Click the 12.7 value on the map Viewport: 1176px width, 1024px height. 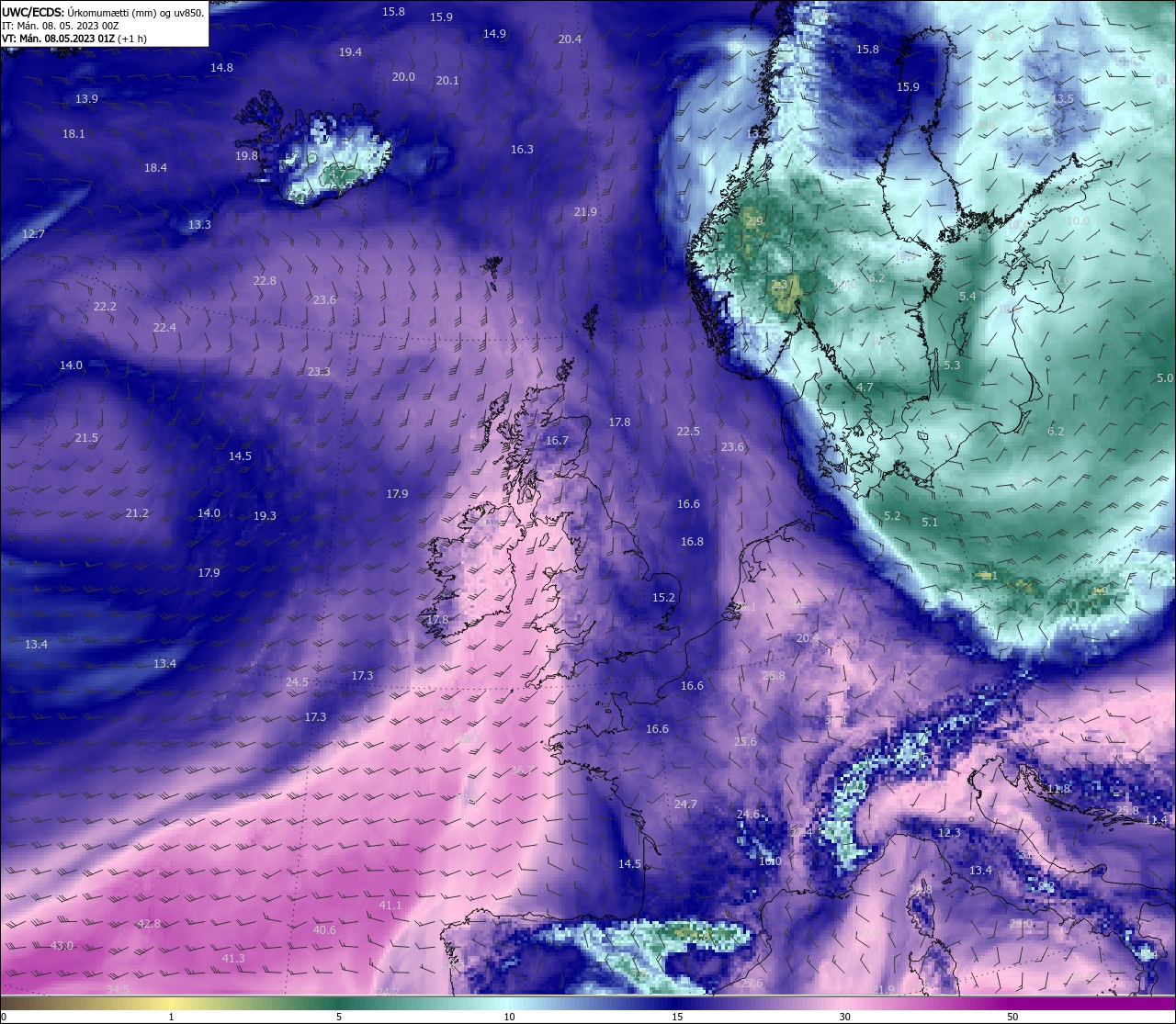(33, 235)
